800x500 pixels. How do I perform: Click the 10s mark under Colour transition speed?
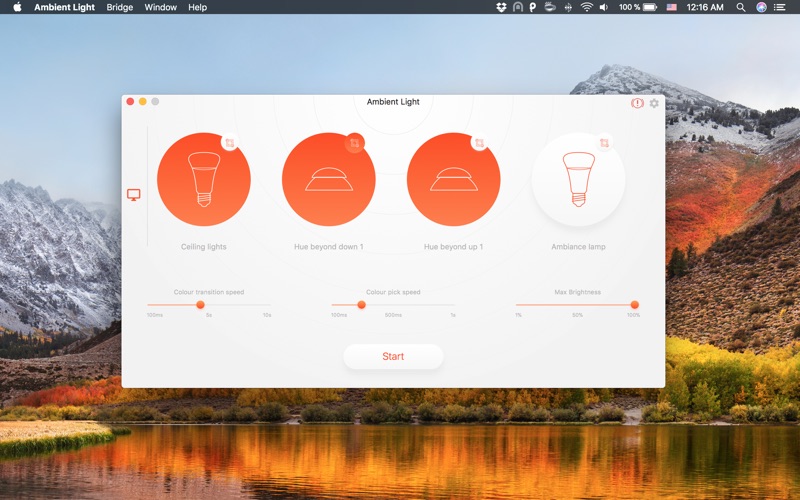point(267,315)
